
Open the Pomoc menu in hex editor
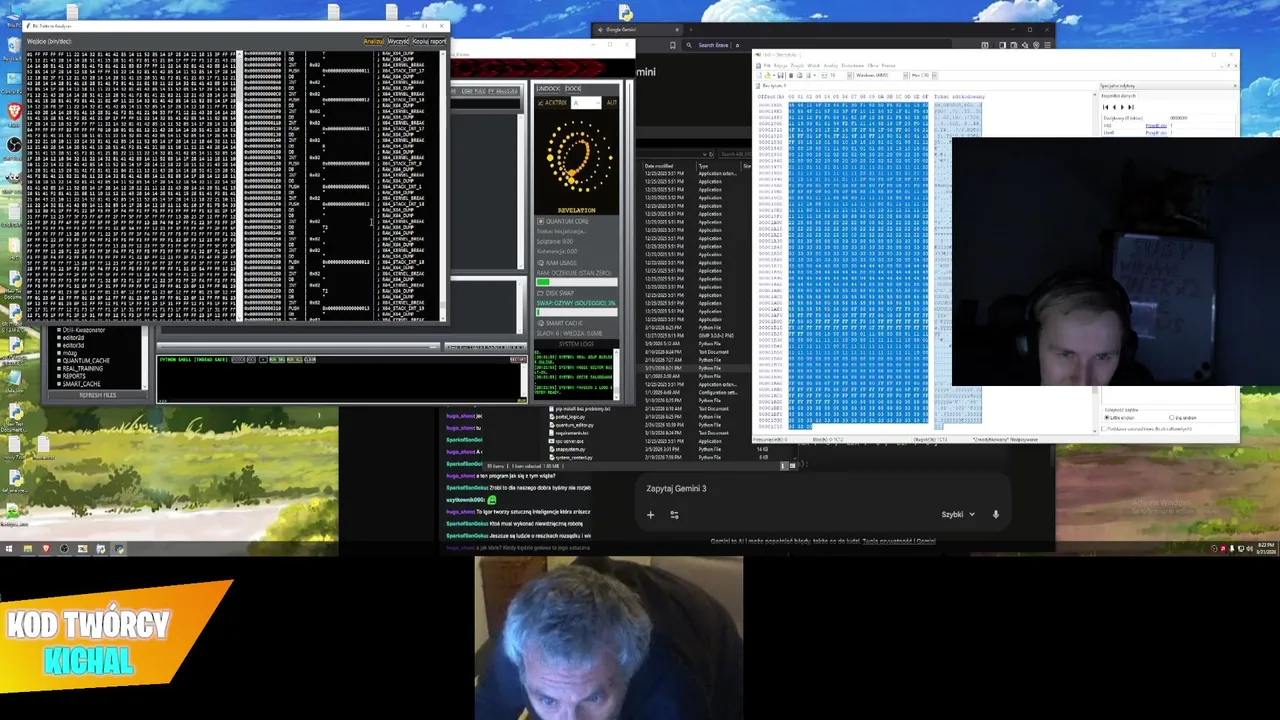coord(888,66)
